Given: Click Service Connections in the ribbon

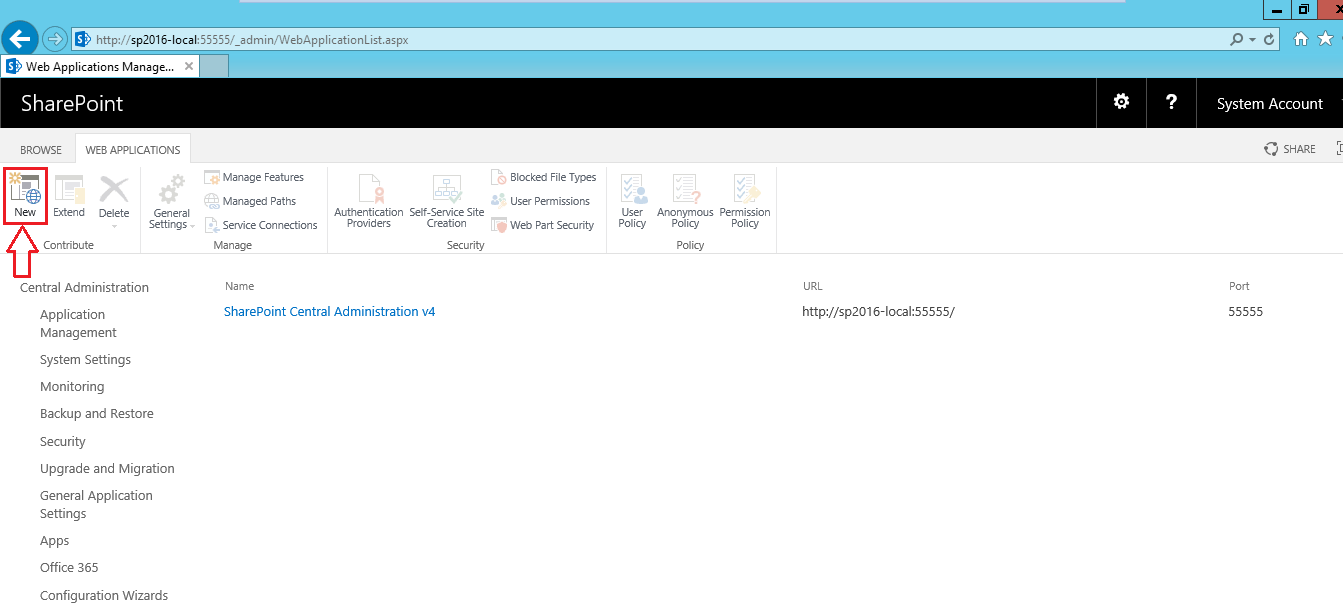Looking at the screenshot, I should click(261, 225).
